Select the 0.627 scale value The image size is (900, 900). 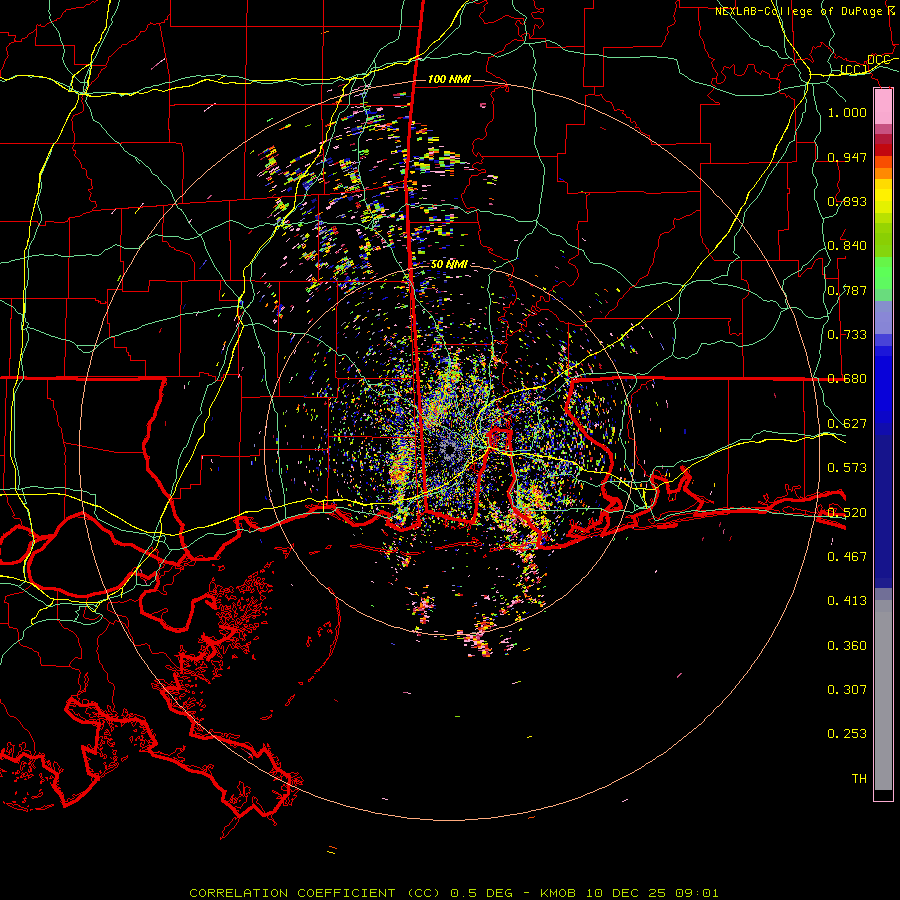point(847,424)
